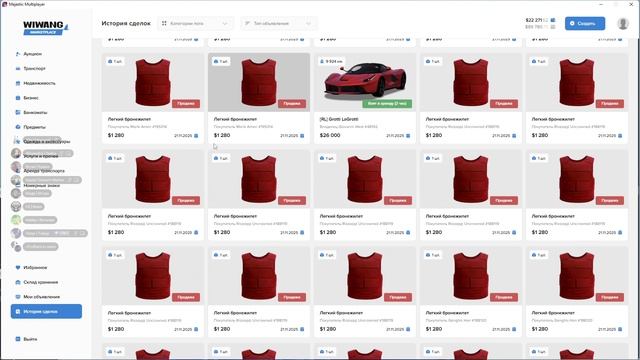
Task: Click the calendar icon on Grotti LaGrotti card
Action: (x=408, y=136)
